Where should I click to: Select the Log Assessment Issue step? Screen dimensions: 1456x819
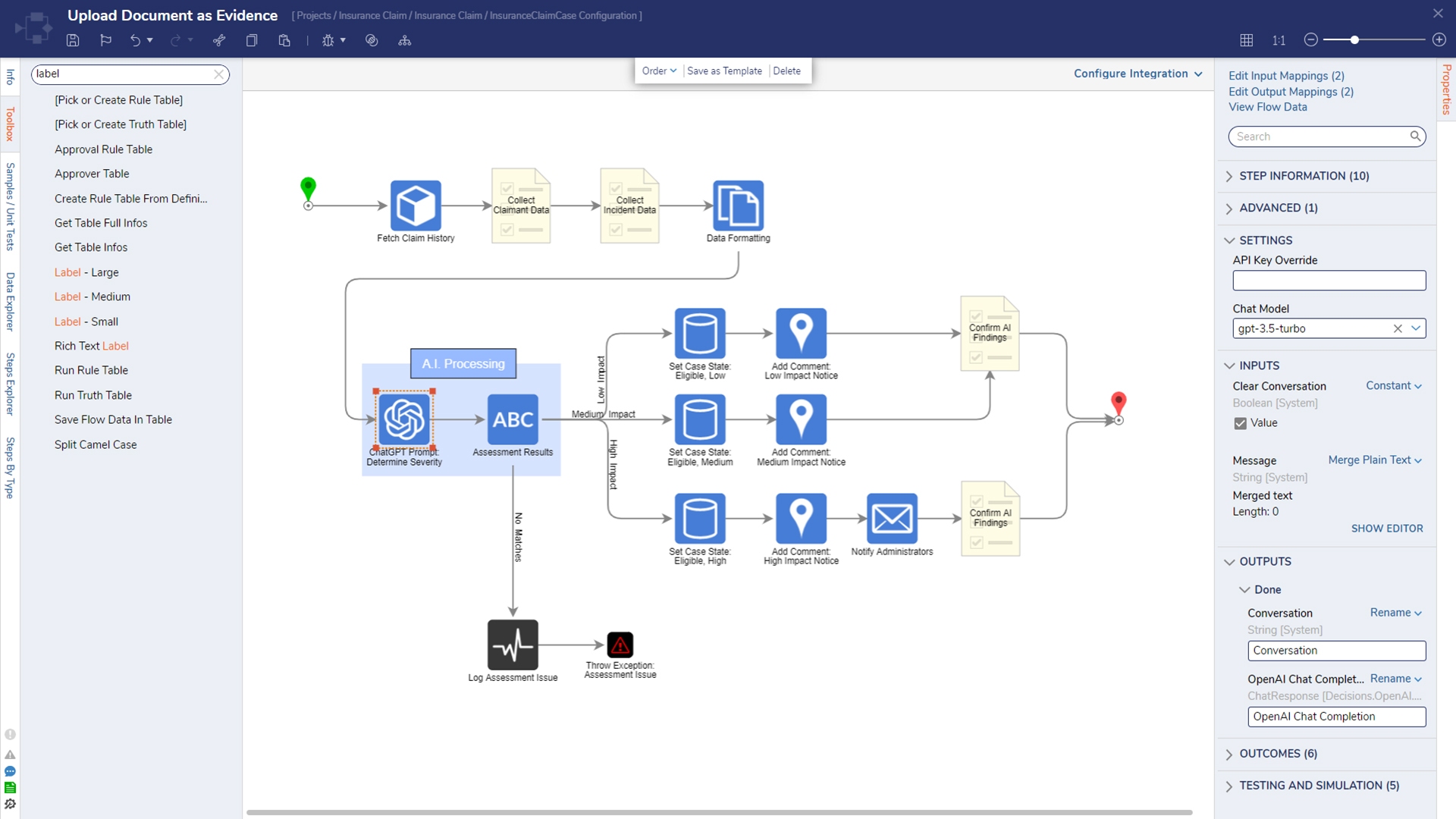(513, 645)
